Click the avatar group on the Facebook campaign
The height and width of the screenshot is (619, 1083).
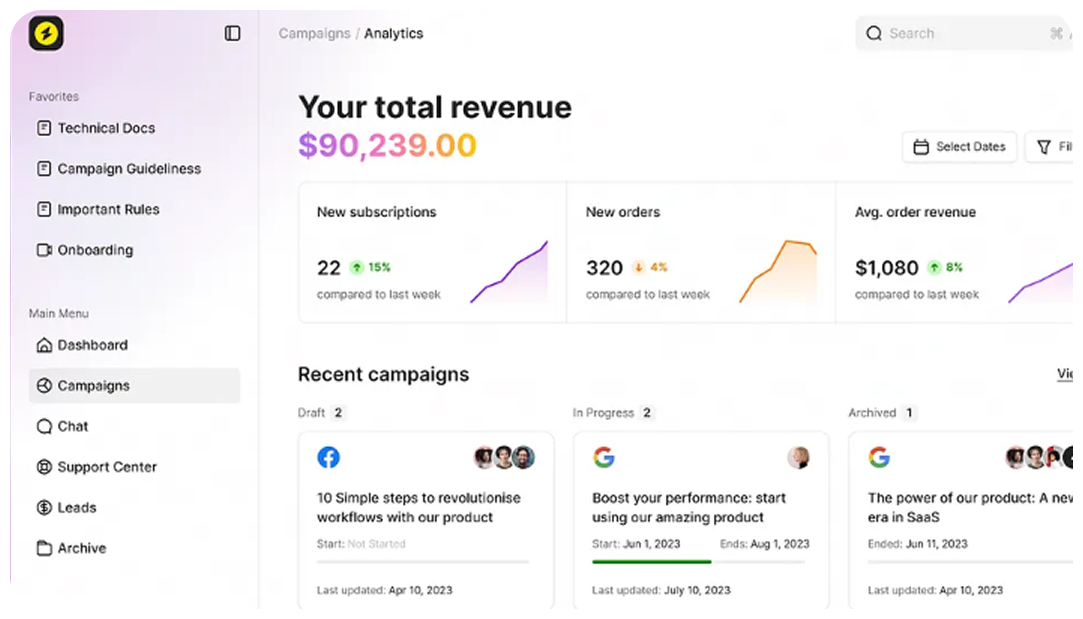pos(504,458)
